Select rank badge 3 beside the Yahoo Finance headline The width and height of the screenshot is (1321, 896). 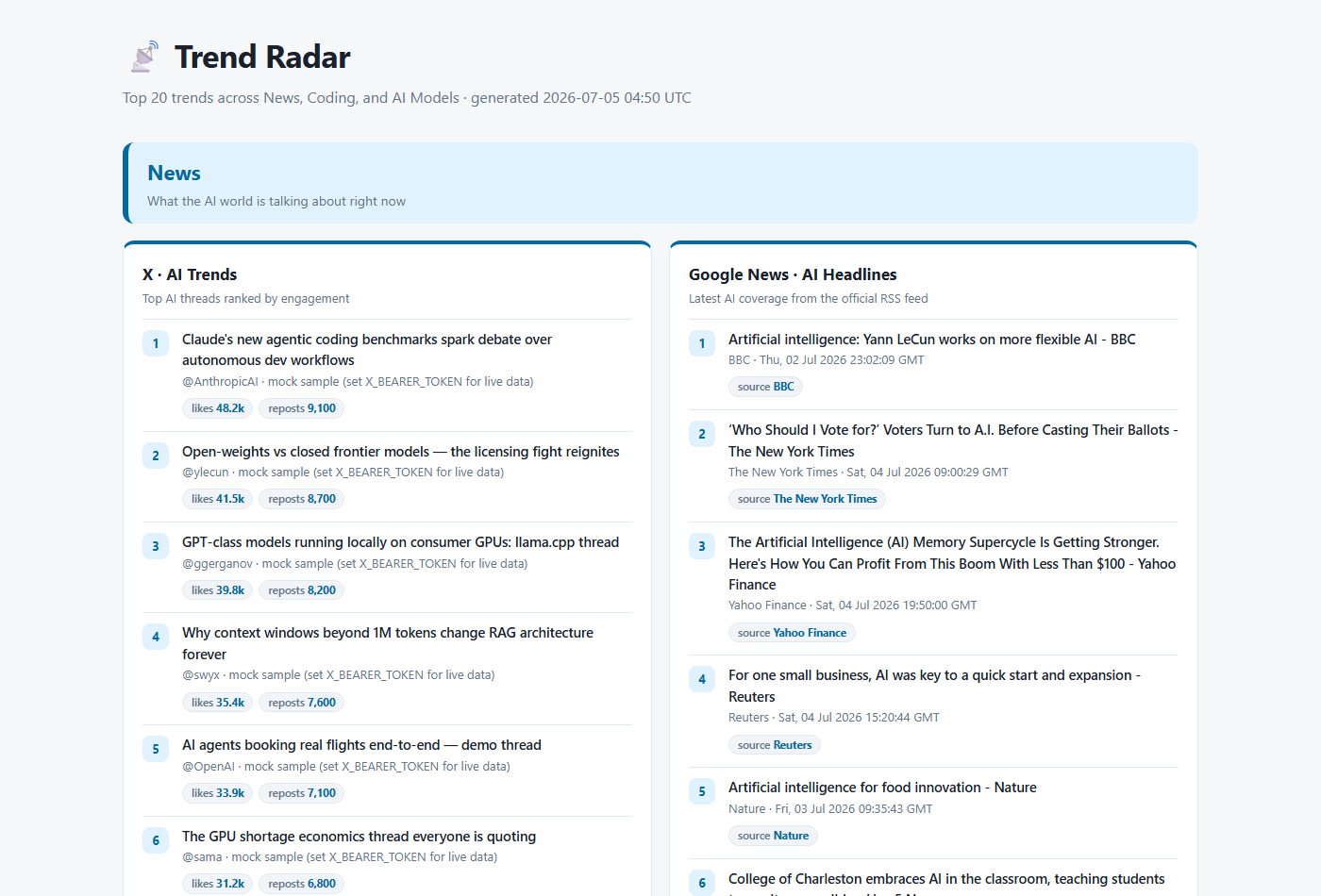click(702, 546)
